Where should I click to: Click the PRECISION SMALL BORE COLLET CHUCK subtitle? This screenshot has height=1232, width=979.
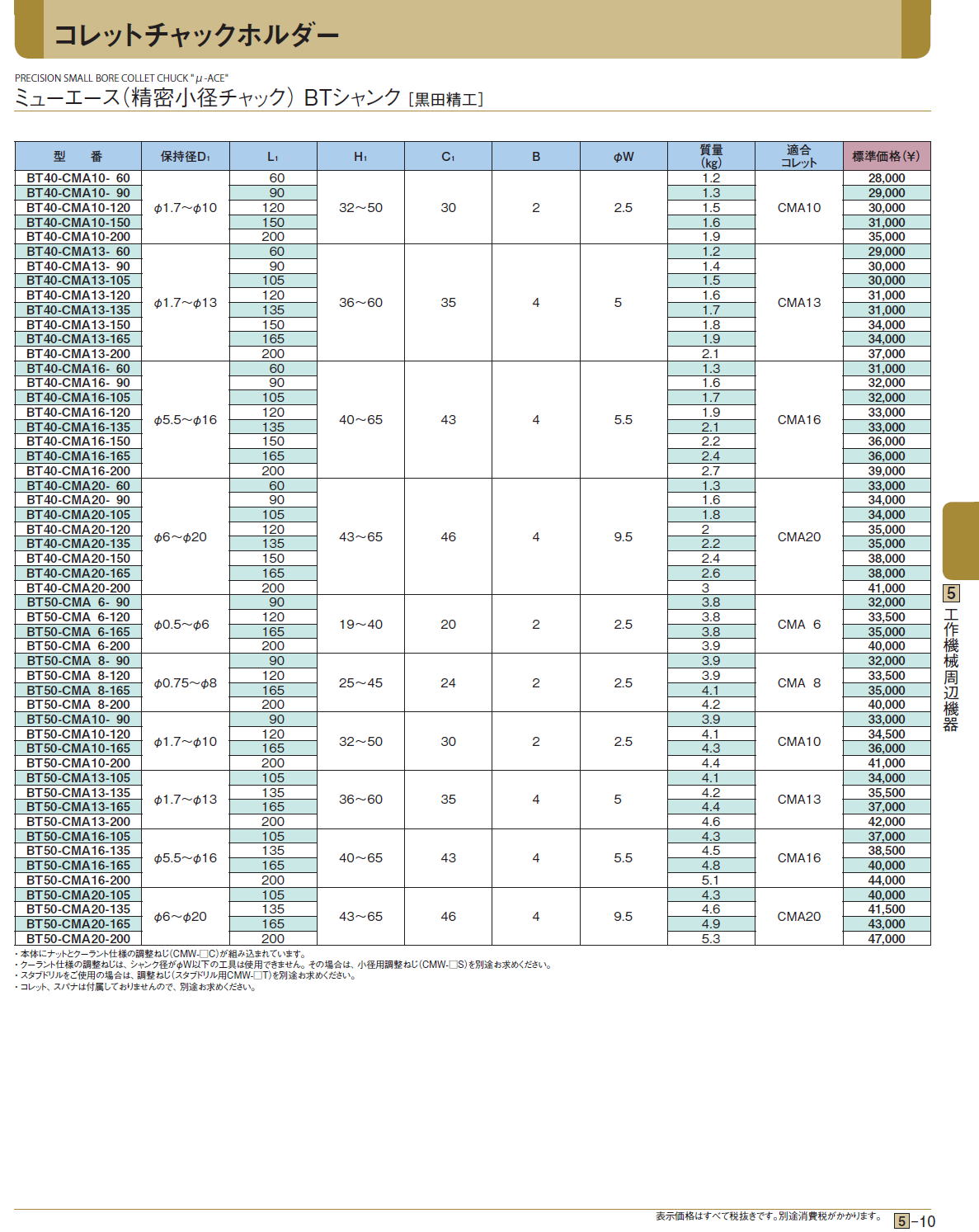[x=121, y=78]
